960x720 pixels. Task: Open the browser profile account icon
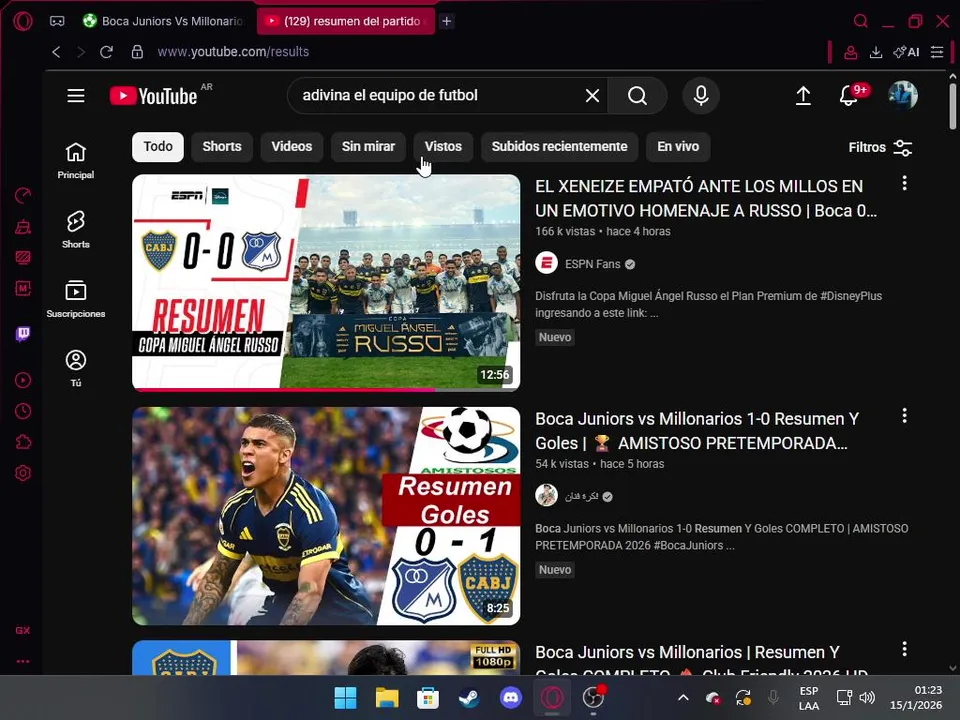(x=850, y=53)
